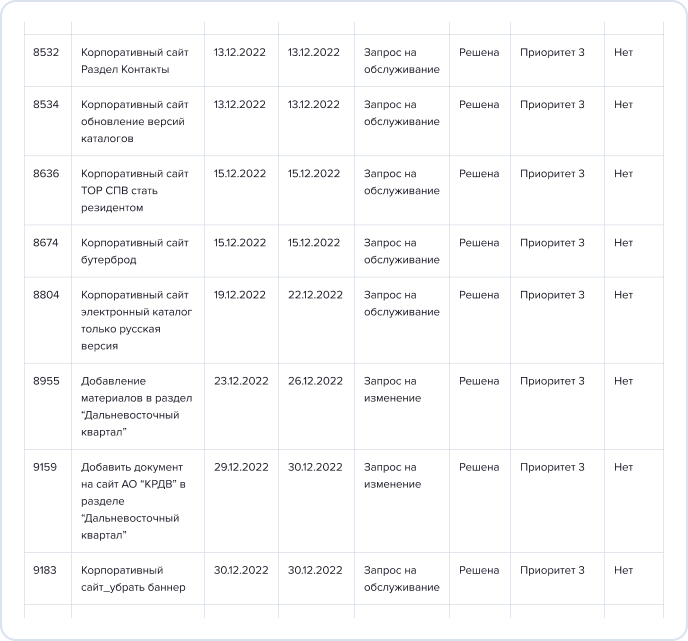Click the 29.12.2022 date cell
Image resolution: width=688 pixels, height=641 pixels.
pyautogui.click(x=241, y=467)
